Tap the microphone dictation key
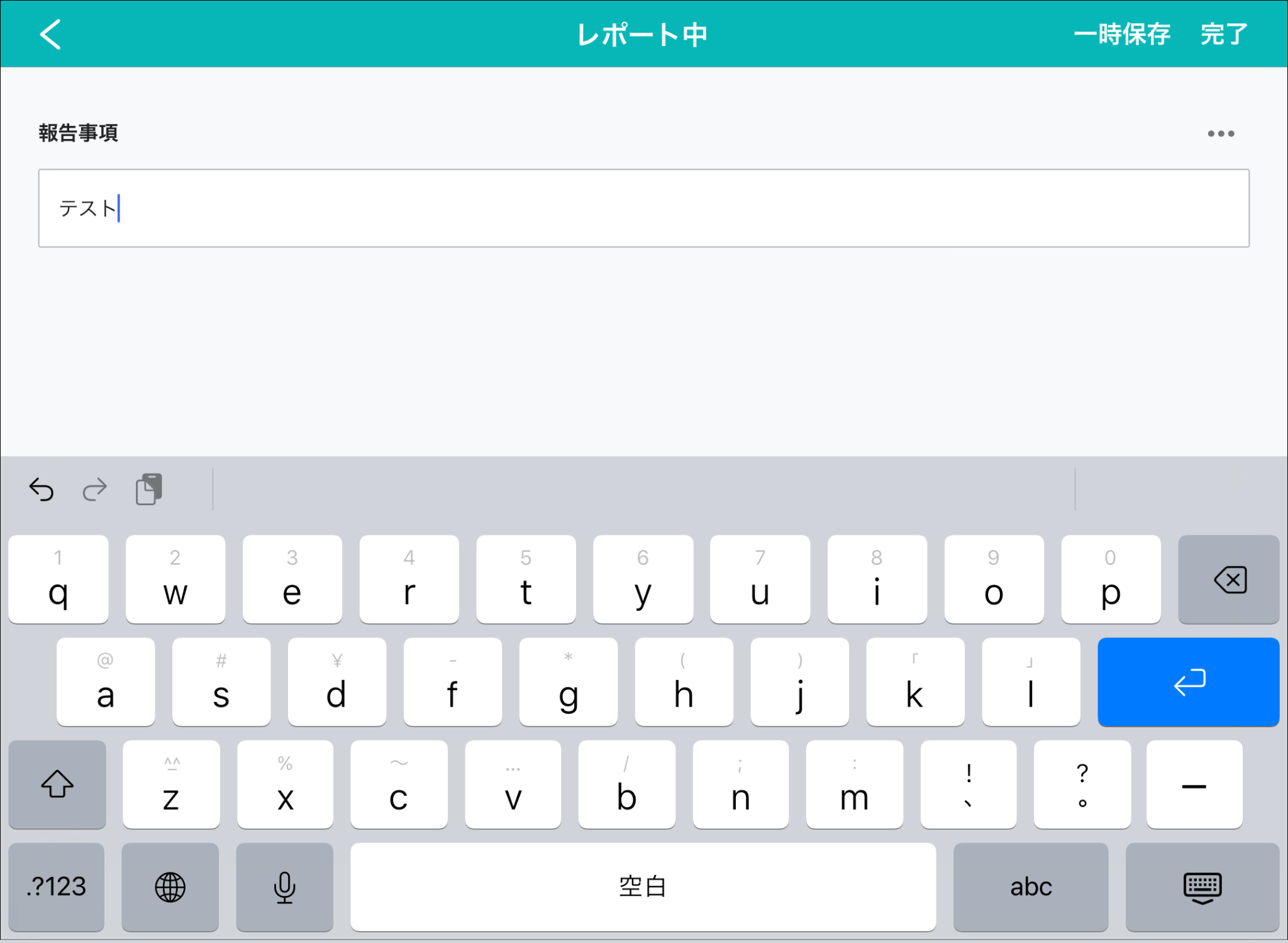The height and width of the screenshot is (943, 1288). click(284, 887)
